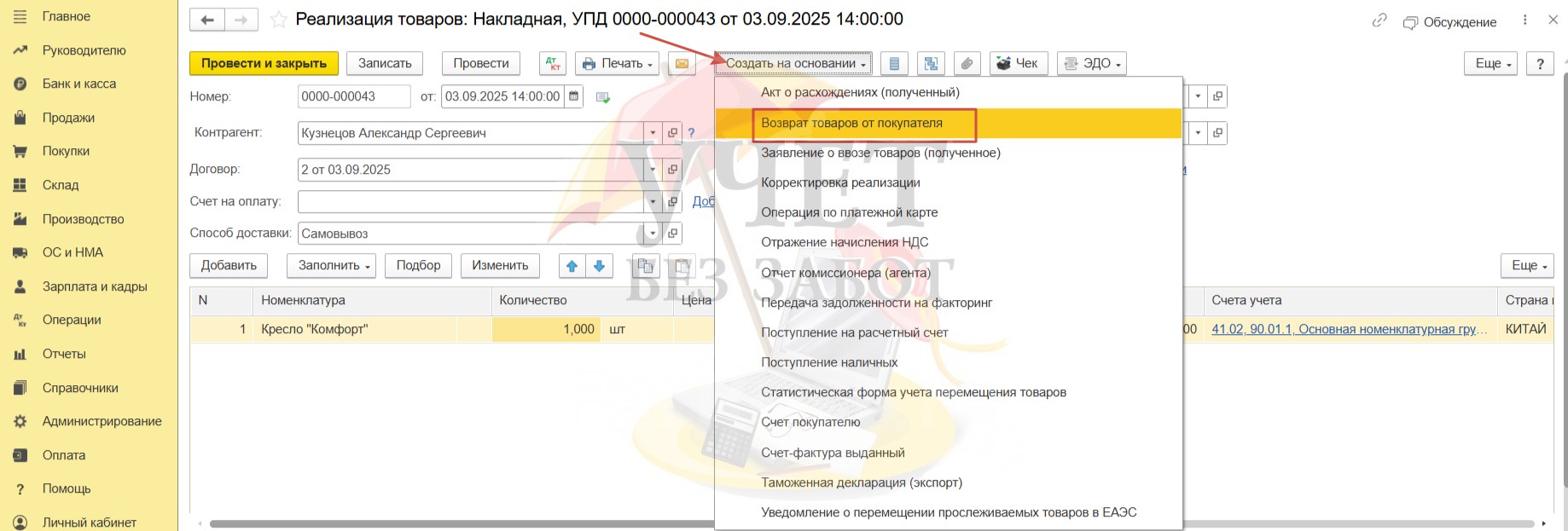Screen dimensions: 1568x531
Task: Open the Склад section icon
Action: (20, 185)
